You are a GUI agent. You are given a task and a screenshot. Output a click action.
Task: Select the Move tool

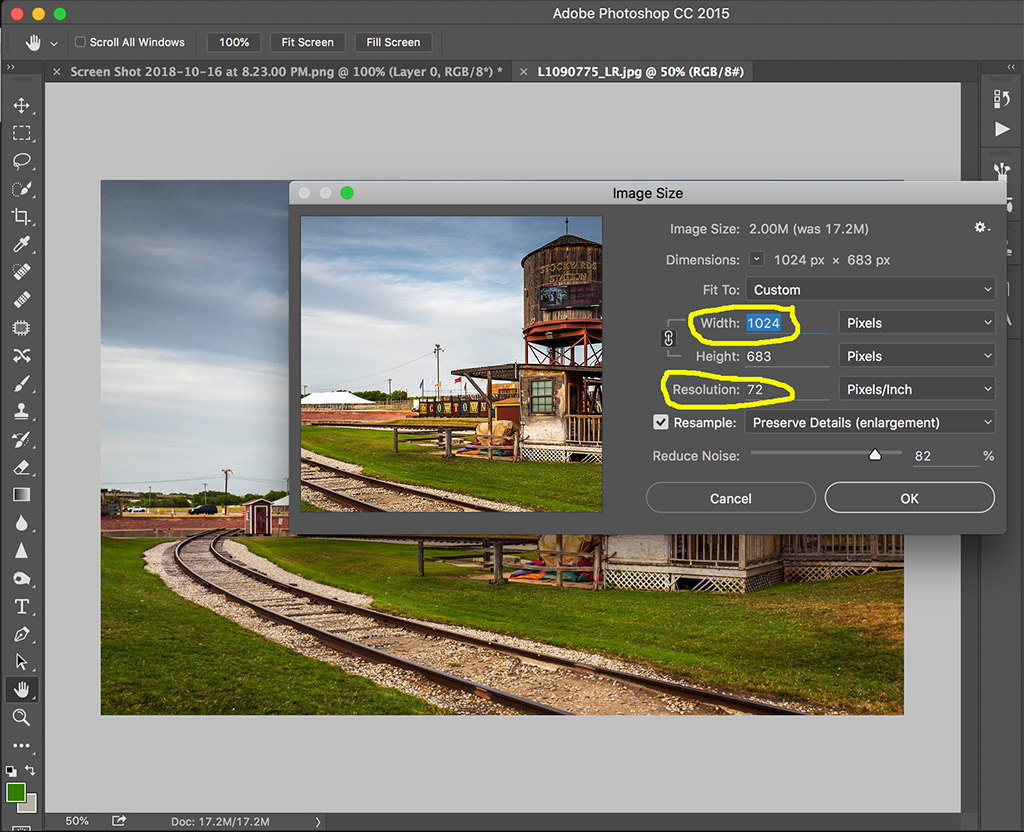pos(21,106)
